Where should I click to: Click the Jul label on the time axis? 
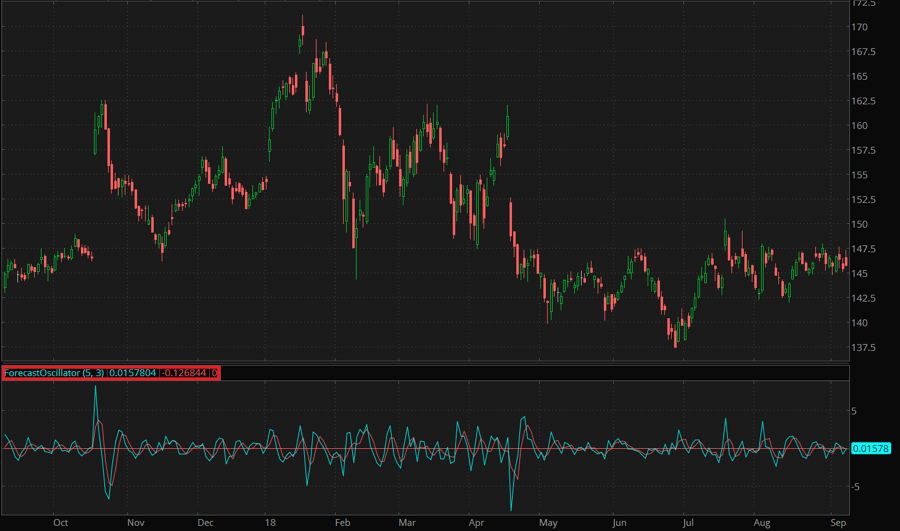(688, 522)
